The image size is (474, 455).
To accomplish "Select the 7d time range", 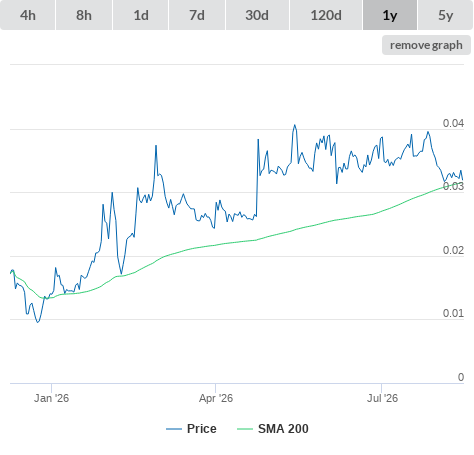I will (x=197, y=15).
